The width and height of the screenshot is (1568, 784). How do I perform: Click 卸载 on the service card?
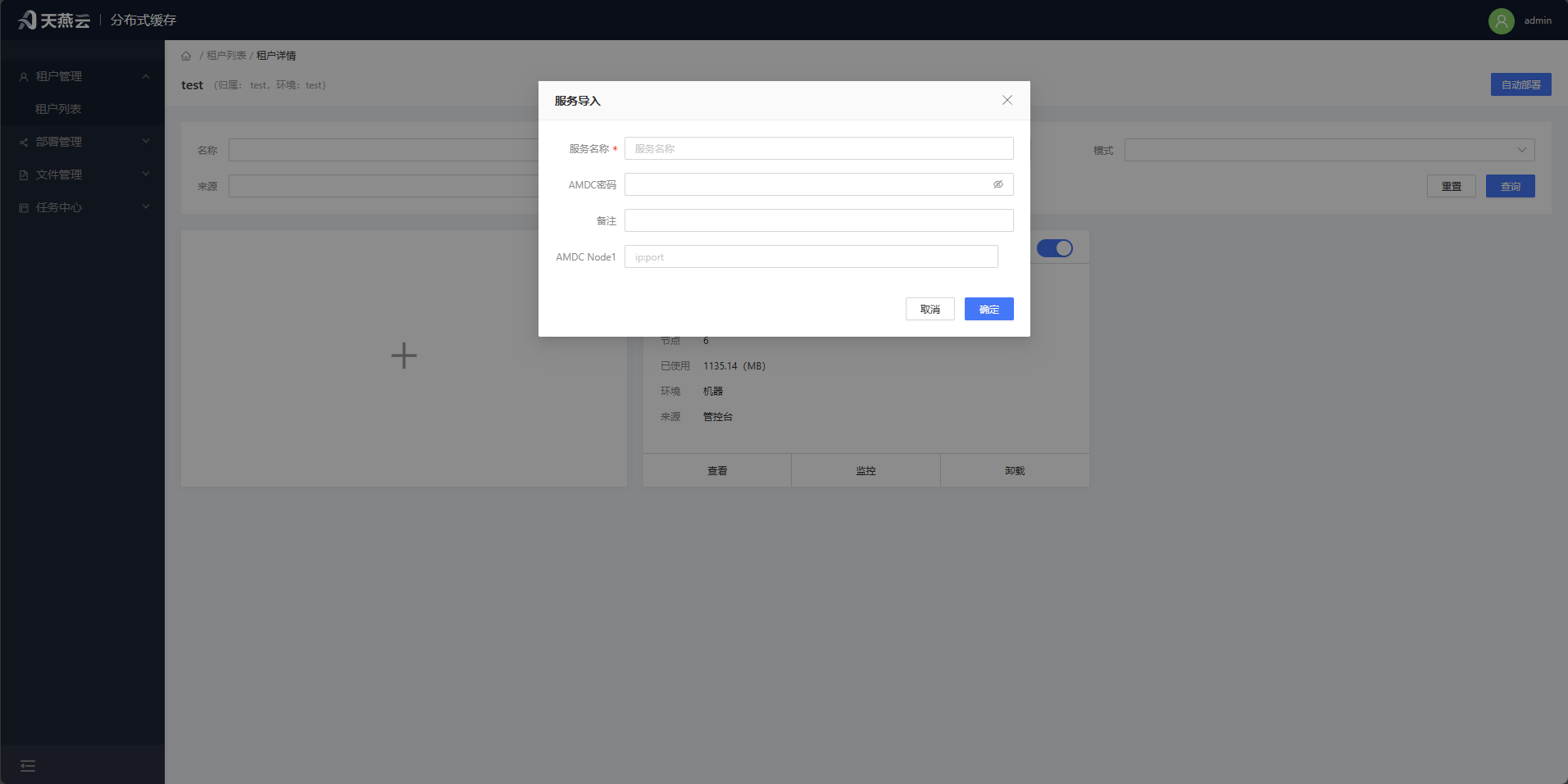1015,470
